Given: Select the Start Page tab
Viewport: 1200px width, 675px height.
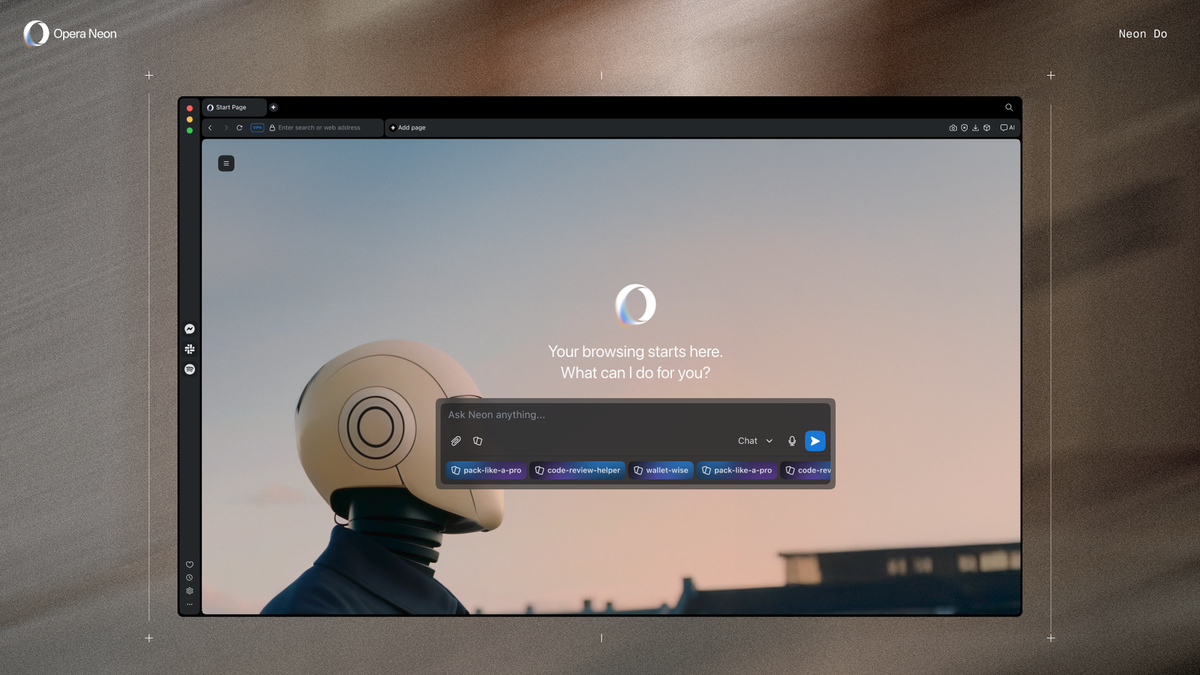Looking at the screenshot, I should (233, 107).
